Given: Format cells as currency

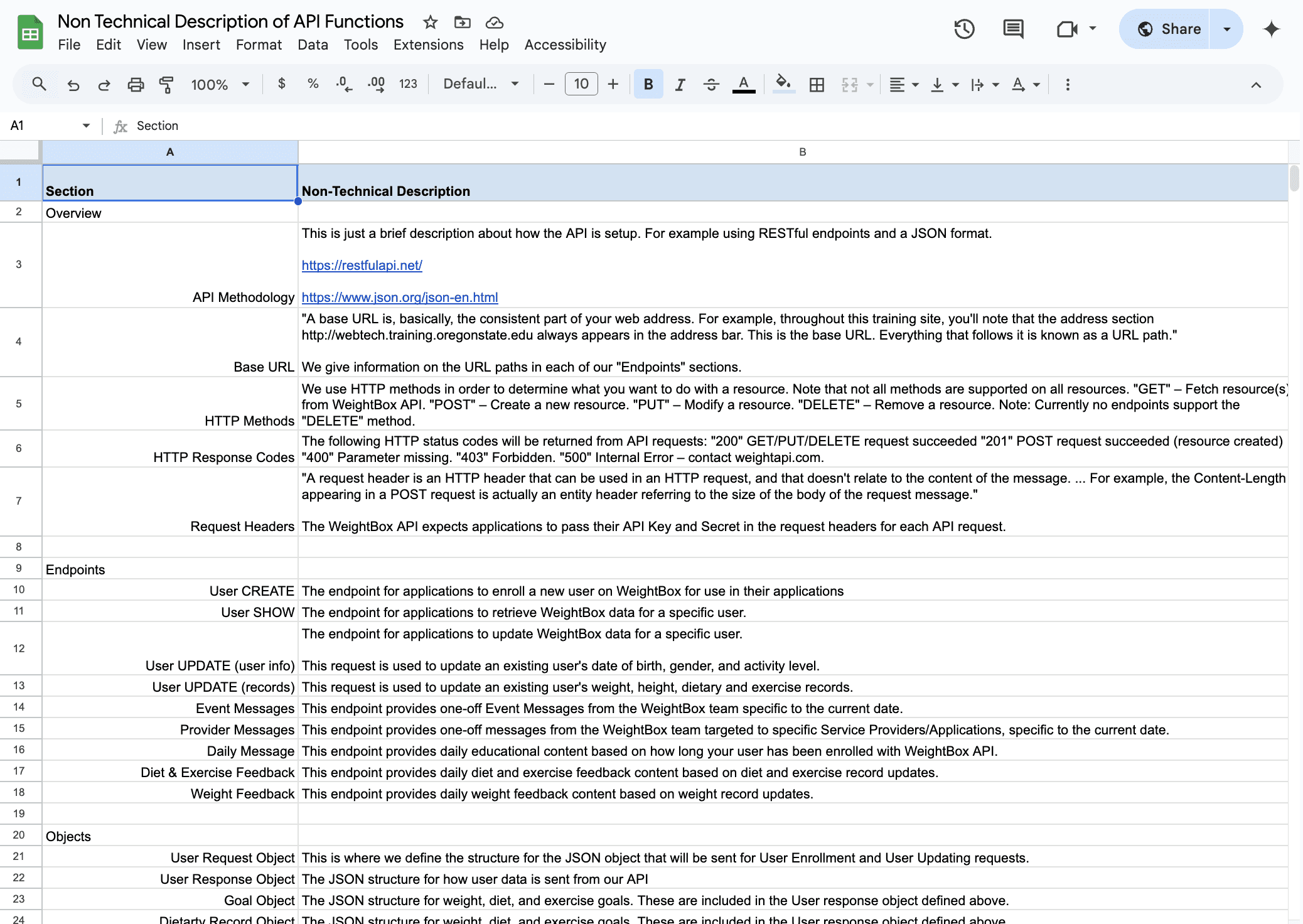Looking at the screenshot, I should pos(282,83).
